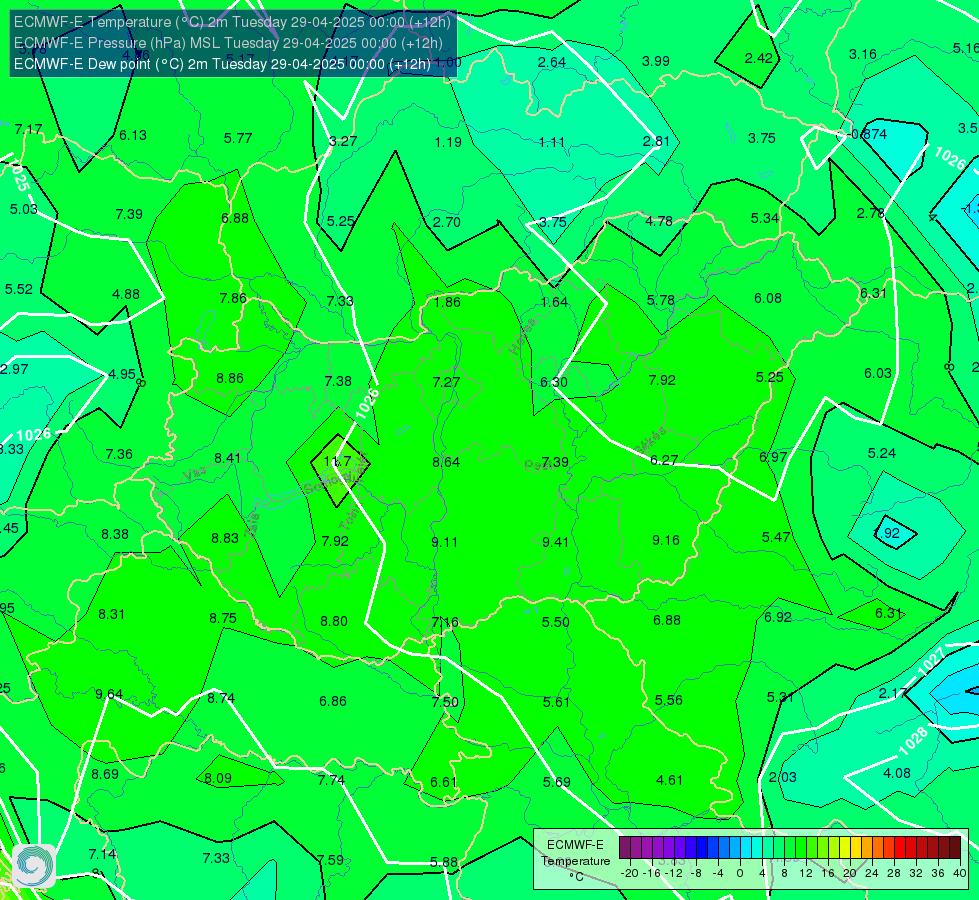Click the 5.77 dew point value
This screenshot has width=979, height=900.
[238, 138]
